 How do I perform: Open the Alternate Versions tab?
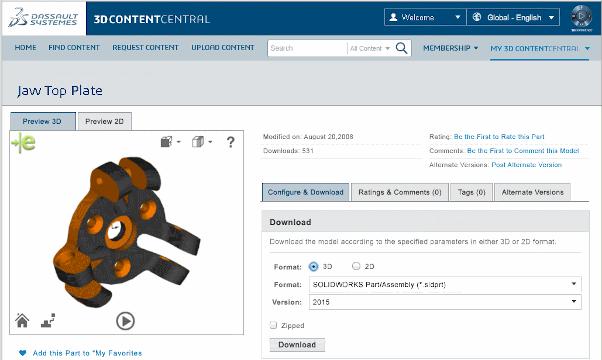(533, 192)
